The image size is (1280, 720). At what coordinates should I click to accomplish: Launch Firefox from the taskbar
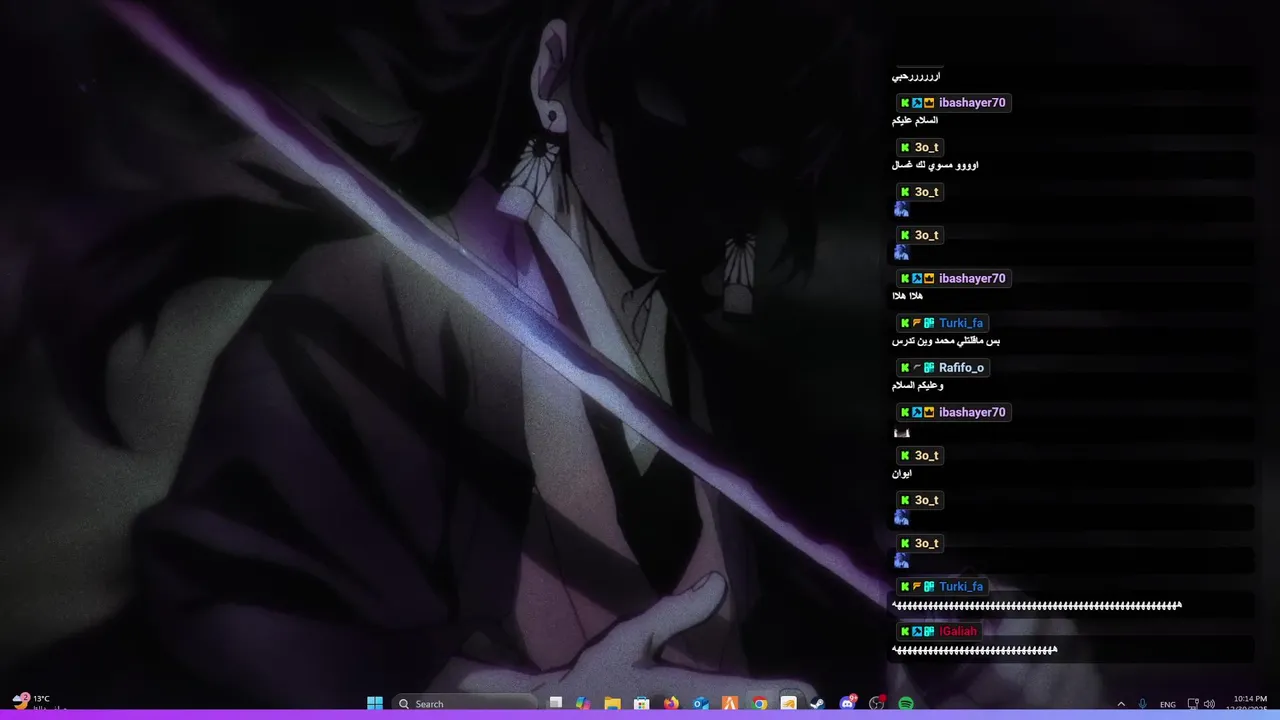tap(671, 703)
